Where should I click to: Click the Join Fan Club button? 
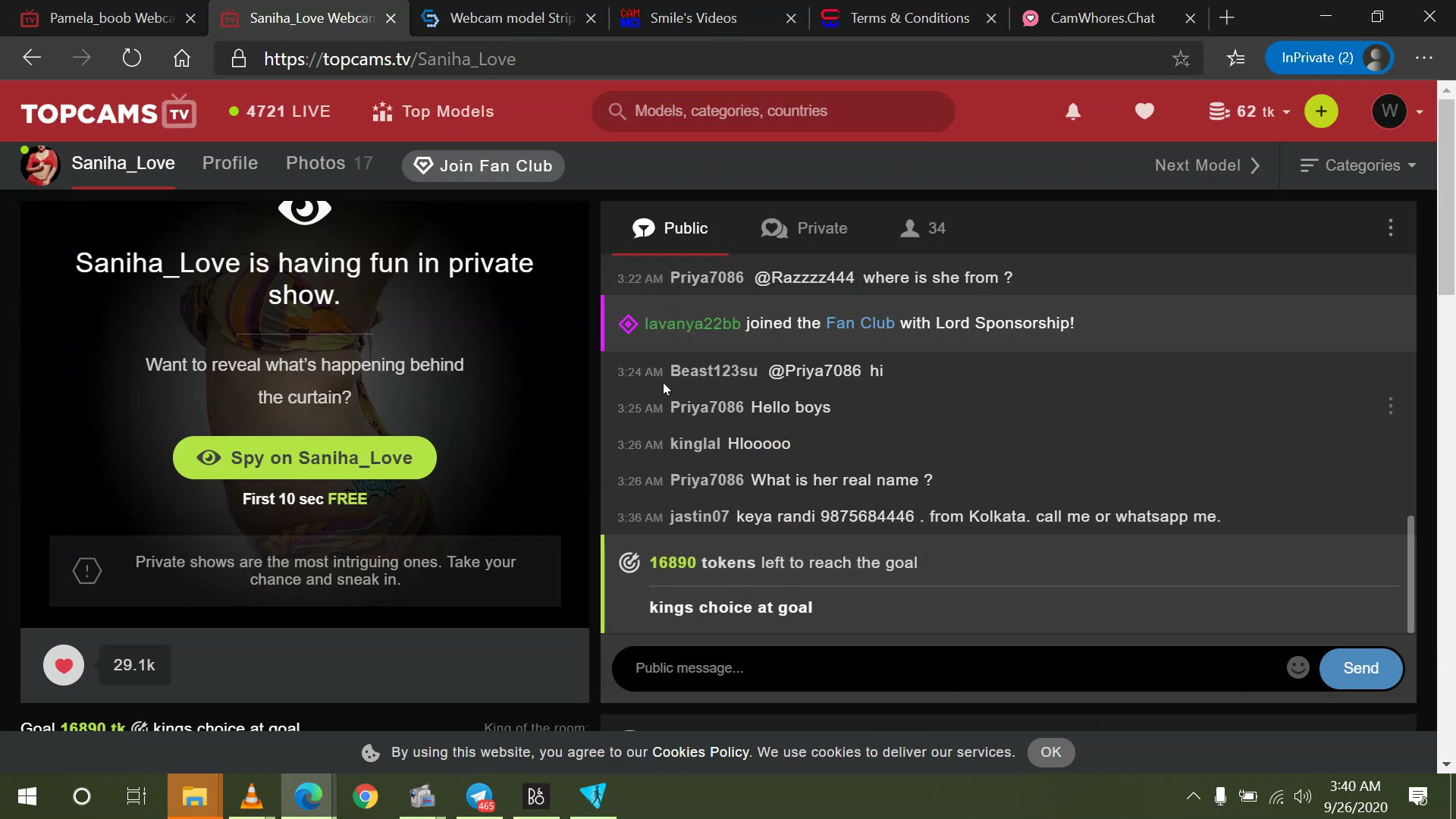coord(483,165)
